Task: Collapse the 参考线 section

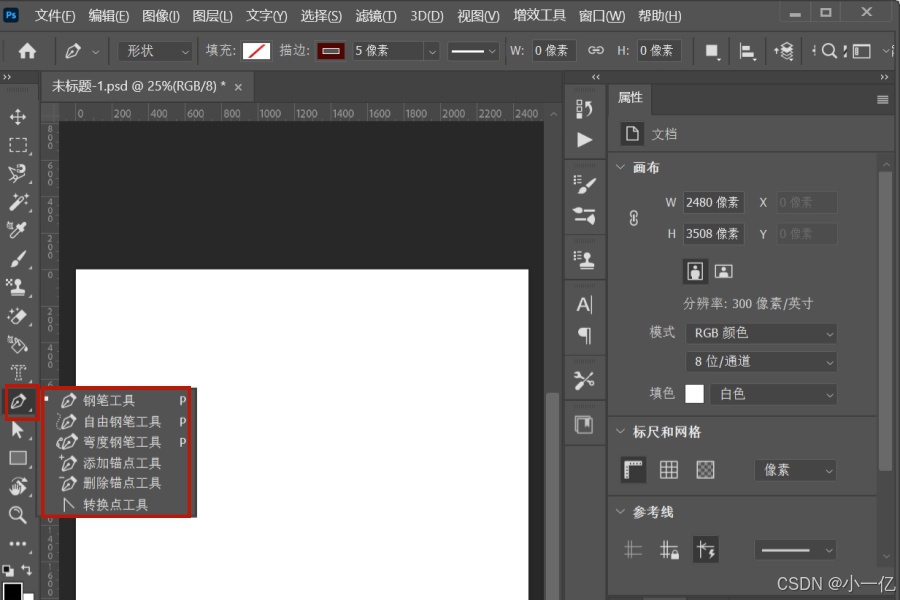Action: pyautogui.click(x=620, y=511)
